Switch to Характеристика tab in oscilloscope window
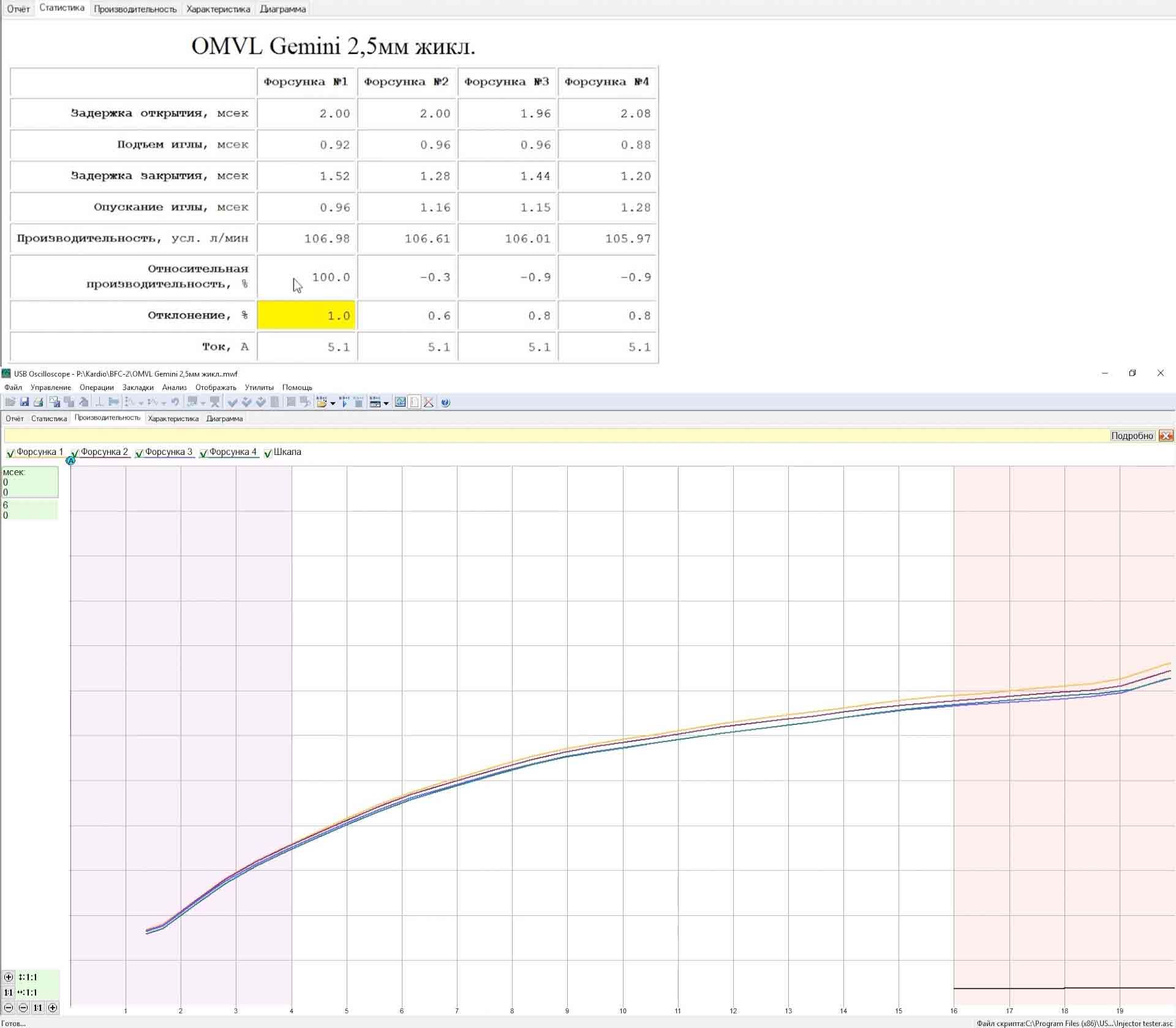The width and height of the screenshot is (1176, 1028). (x=173, y=419)
